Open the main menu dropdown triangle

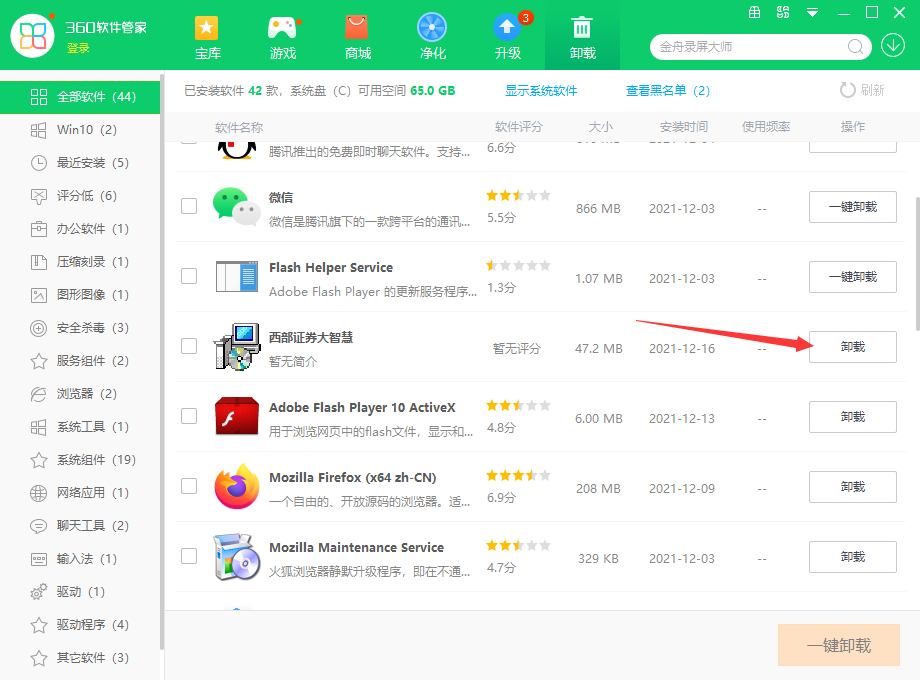click(813, 13)
